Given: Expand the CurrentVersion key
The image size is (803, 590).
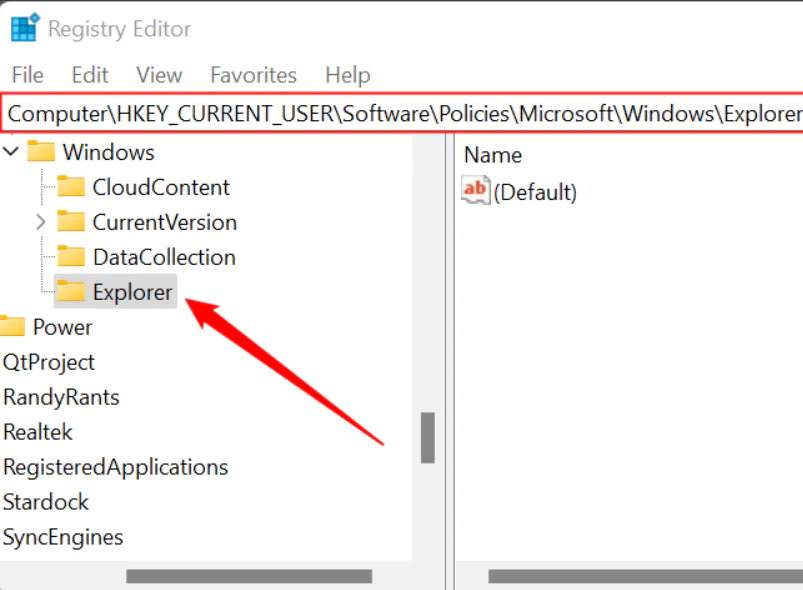Looking at the screenshot, I should click(41, 222).
